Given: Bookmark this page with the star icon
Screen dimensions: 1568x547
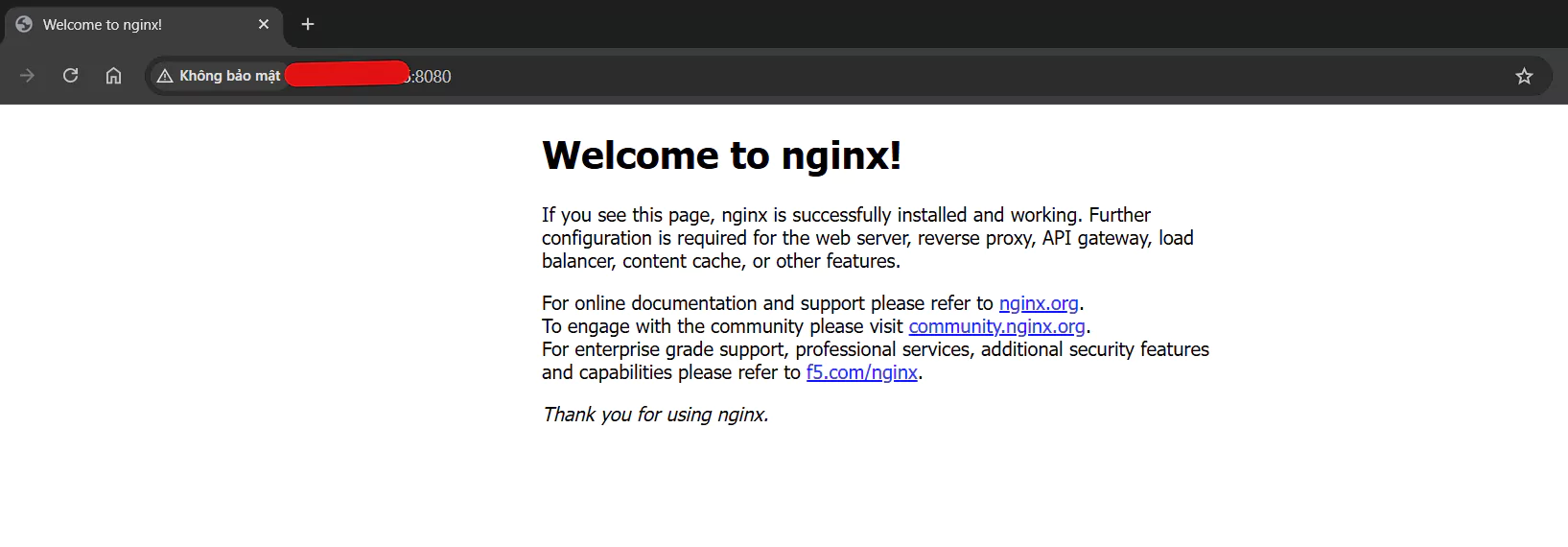Looking at the screenshot, I should (x=1524, y=76).
